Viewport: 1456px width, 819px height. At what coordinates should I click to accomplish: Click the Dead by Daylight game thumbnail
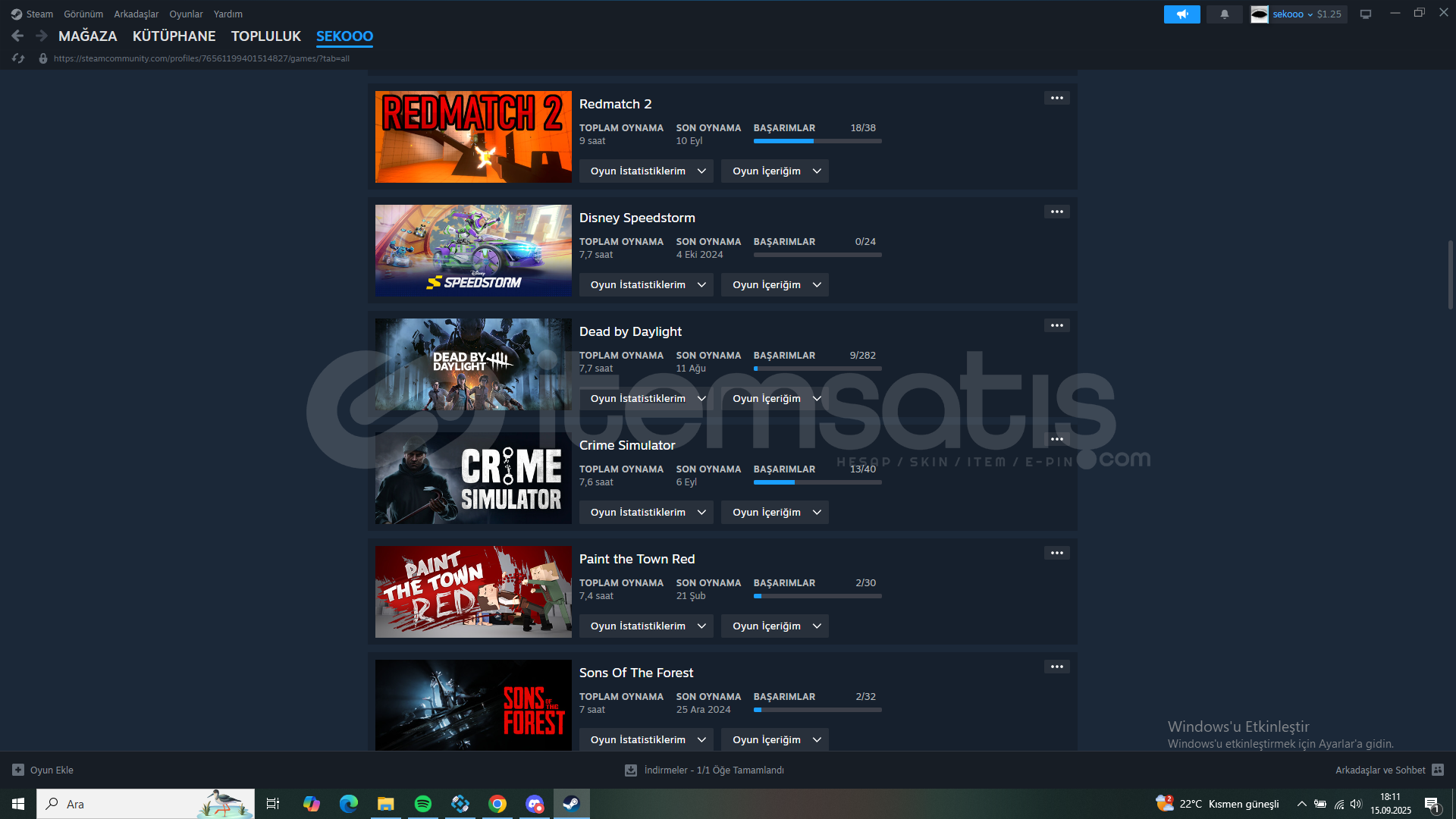473,364
